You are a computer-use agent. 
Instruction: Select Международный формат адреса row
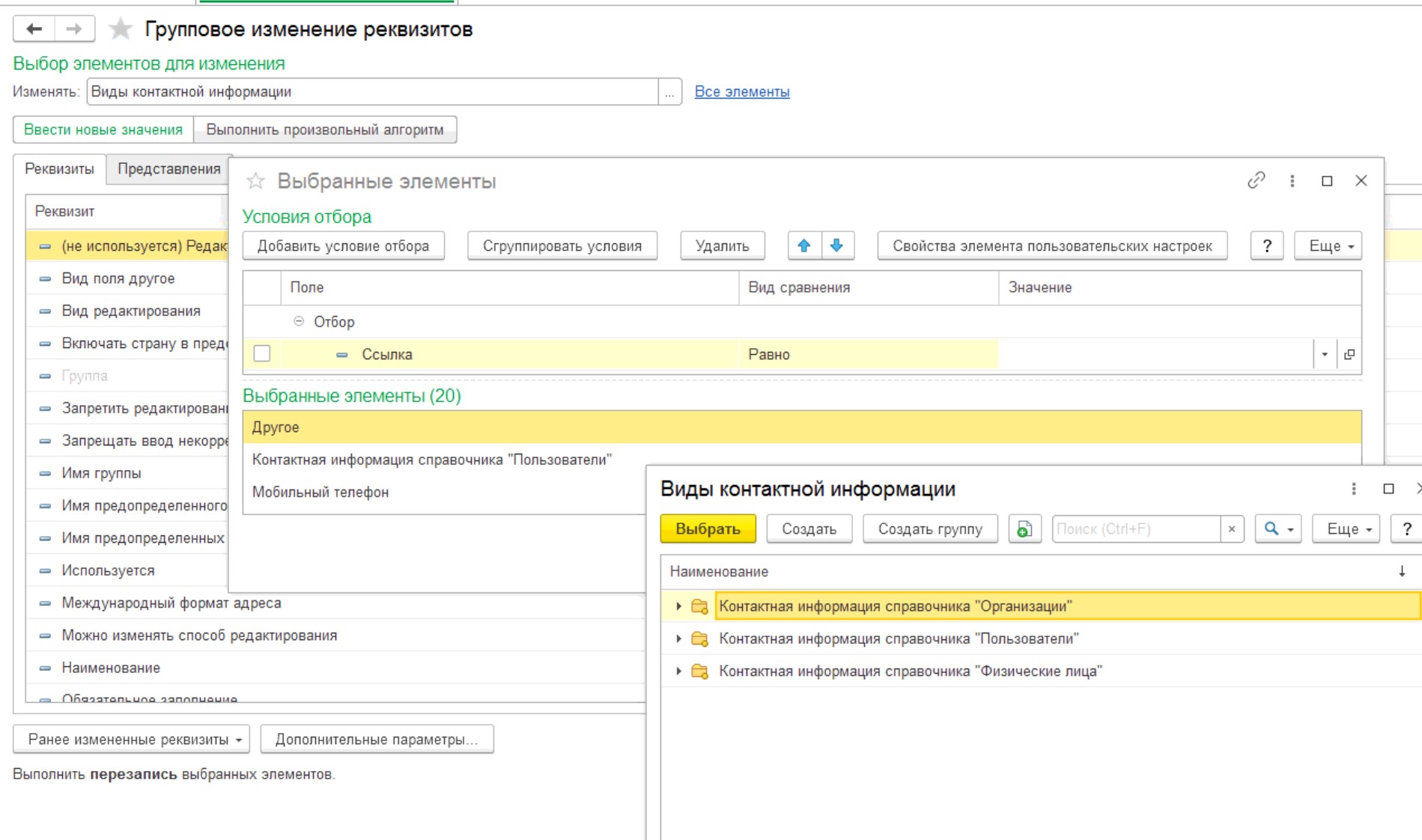click(x=335, y=603)
